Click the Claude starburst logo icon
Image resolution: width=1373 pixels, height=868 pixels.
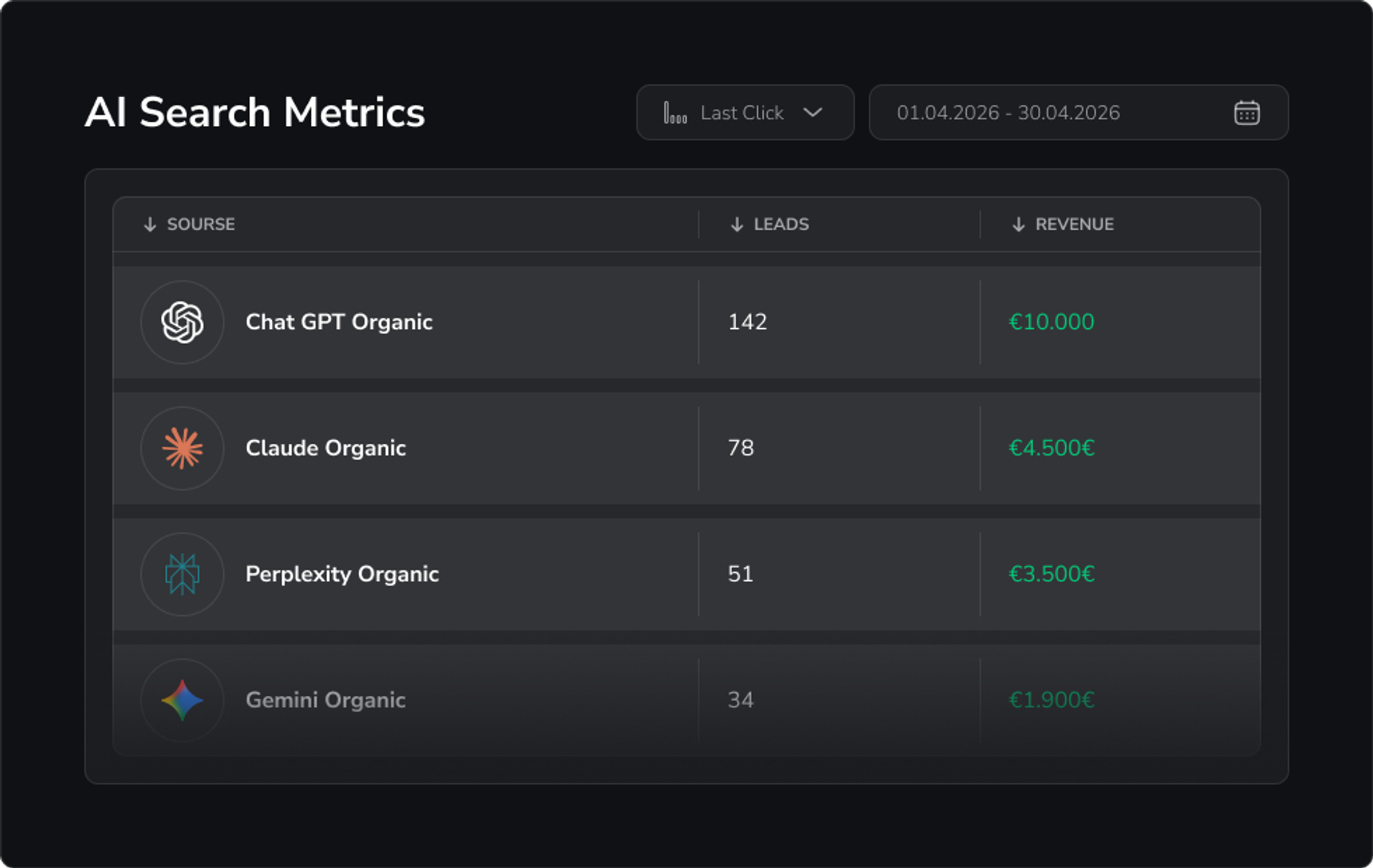tap(182, 448)
